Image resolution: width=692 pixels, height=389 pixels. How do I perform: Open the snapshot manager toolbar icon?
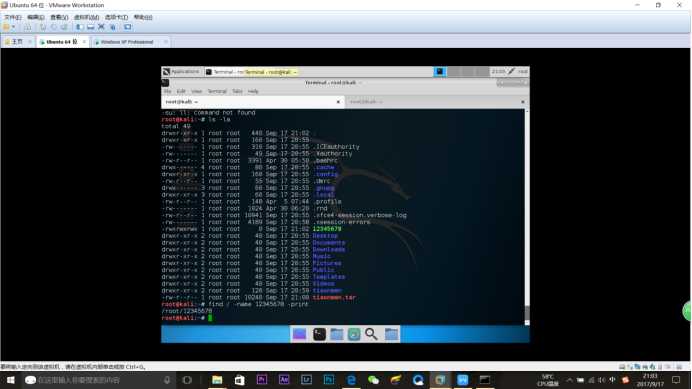[x=64, y=27]
